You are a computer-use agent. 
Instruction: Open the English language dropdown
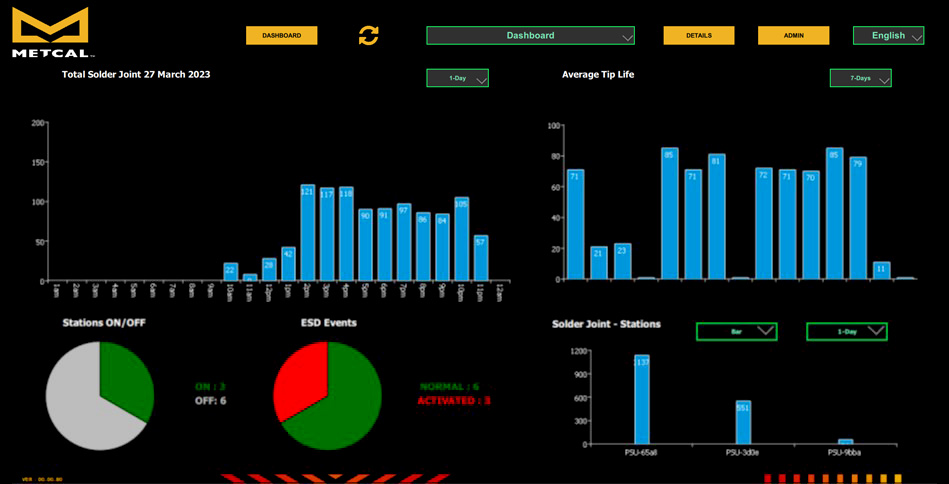(888, 36)
